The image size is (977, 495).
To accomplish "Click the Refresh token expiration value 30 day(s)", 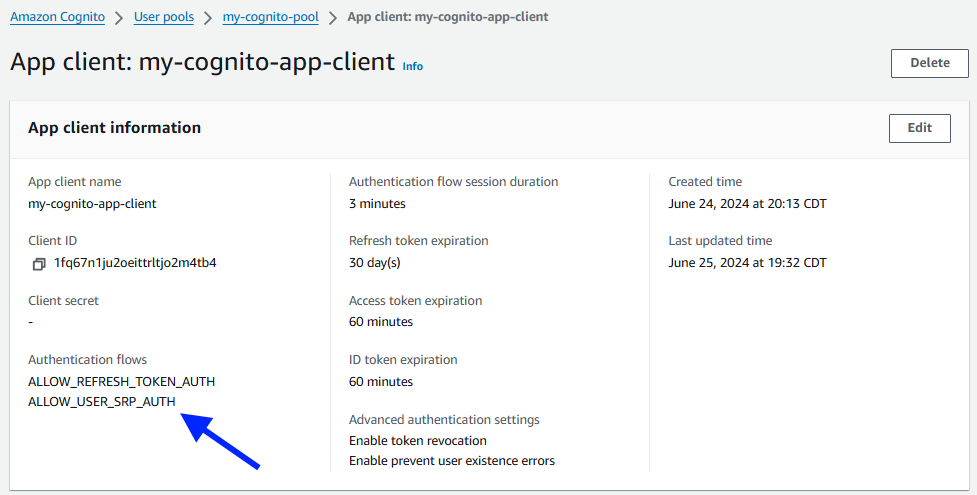I will pyautogui.click(x=374, y=262).
